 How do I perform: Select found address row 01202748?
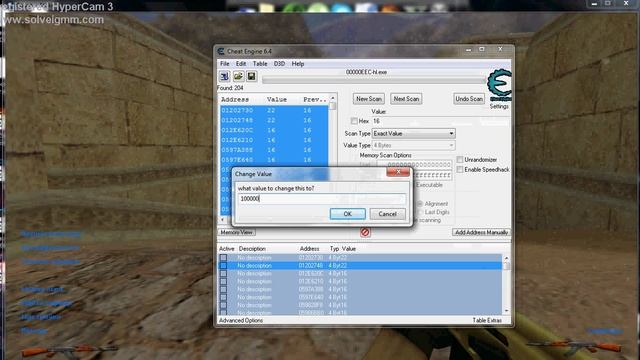click(x=274, y=120)
